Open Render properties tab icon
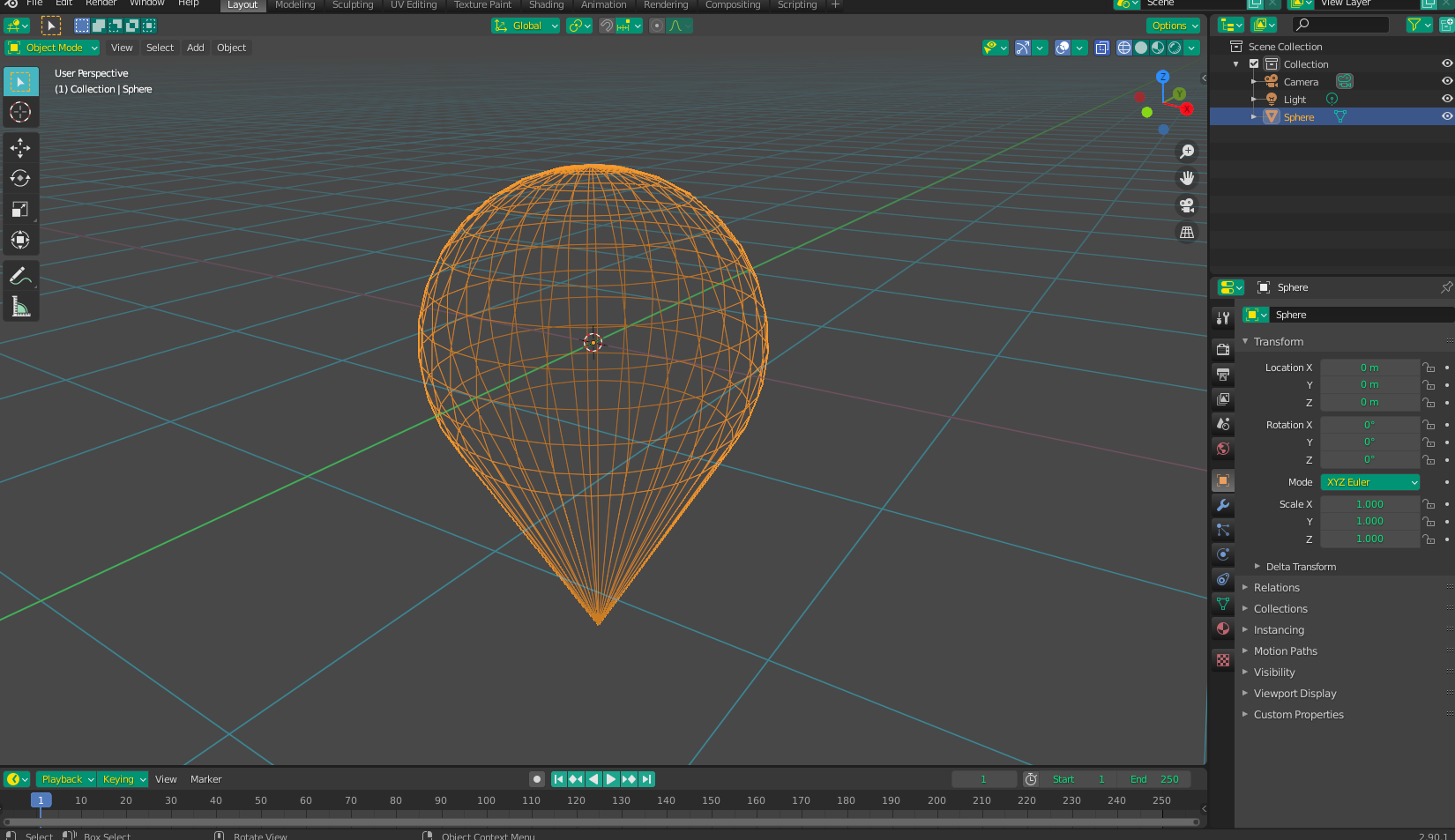1455x840 pixels. click(x=1223, y=349)
